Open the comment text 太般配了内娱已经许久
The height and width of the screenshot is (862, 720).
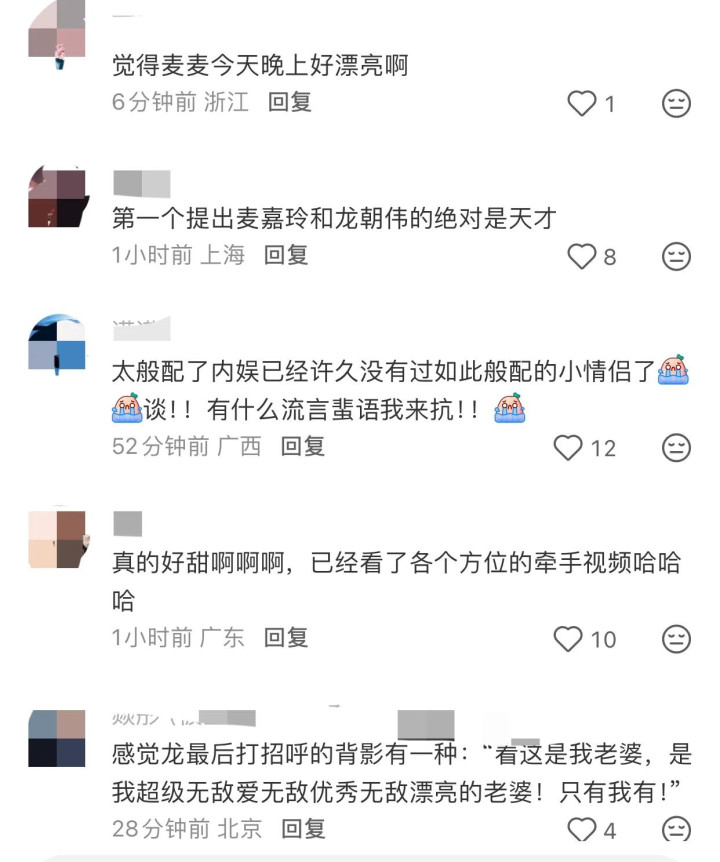click(x=401, y=390)
